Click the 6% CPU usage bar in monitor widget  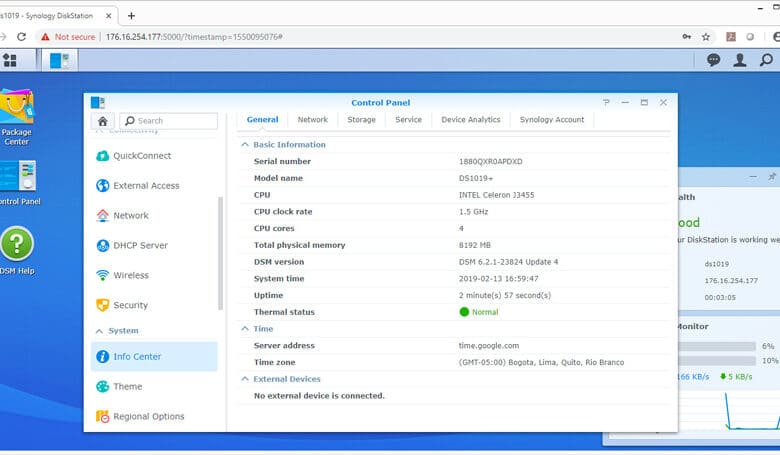click(717, 346)
